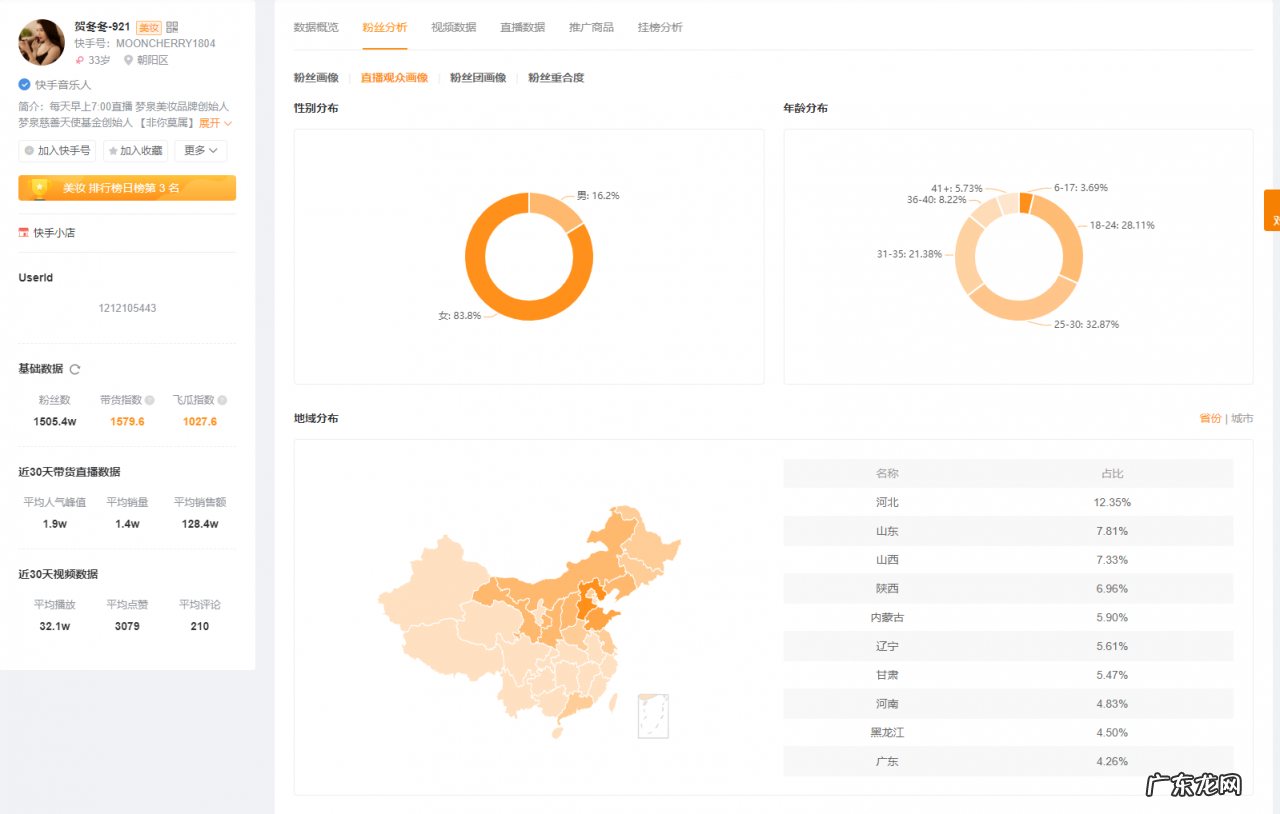Click the 加入收藏 button

(x=135, y=151)
